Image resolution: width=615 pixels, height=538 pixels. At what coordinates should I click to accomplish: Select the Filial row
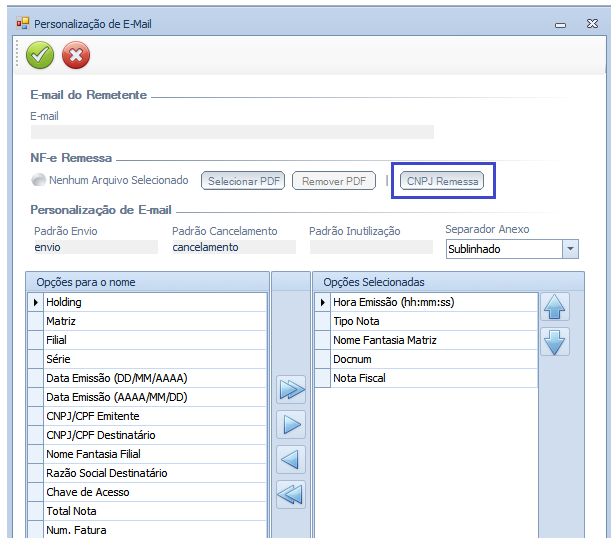[x=155, y=340]
